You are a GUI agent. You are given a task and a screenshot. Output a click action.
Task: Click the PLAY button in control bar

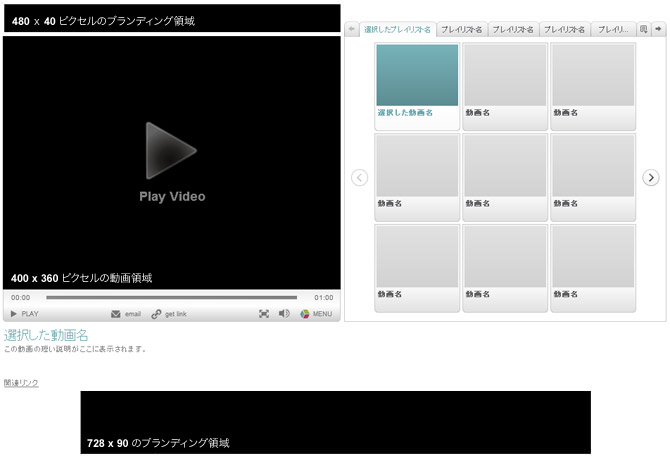[24, 314]
